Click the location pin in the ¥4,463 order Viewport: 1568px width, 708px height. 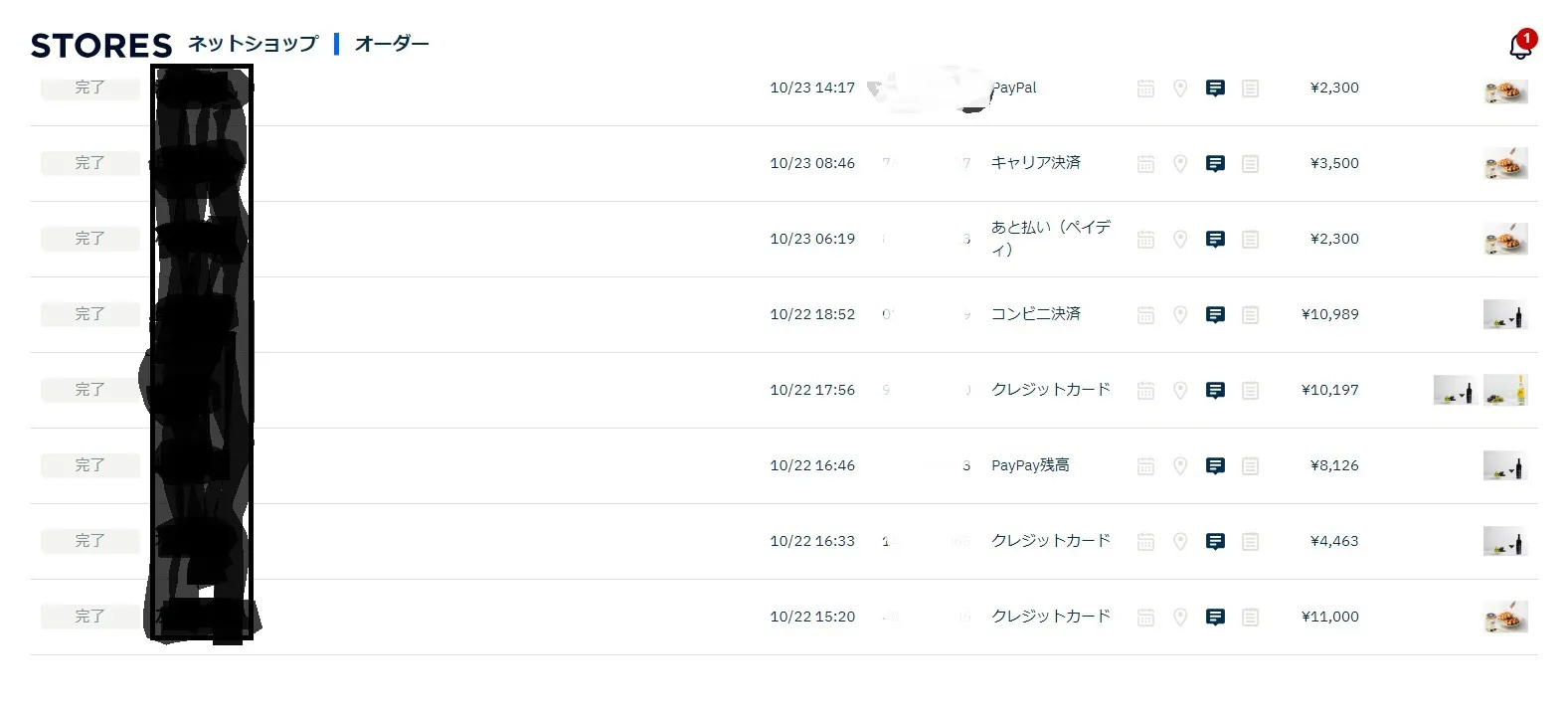point(1180,542)
